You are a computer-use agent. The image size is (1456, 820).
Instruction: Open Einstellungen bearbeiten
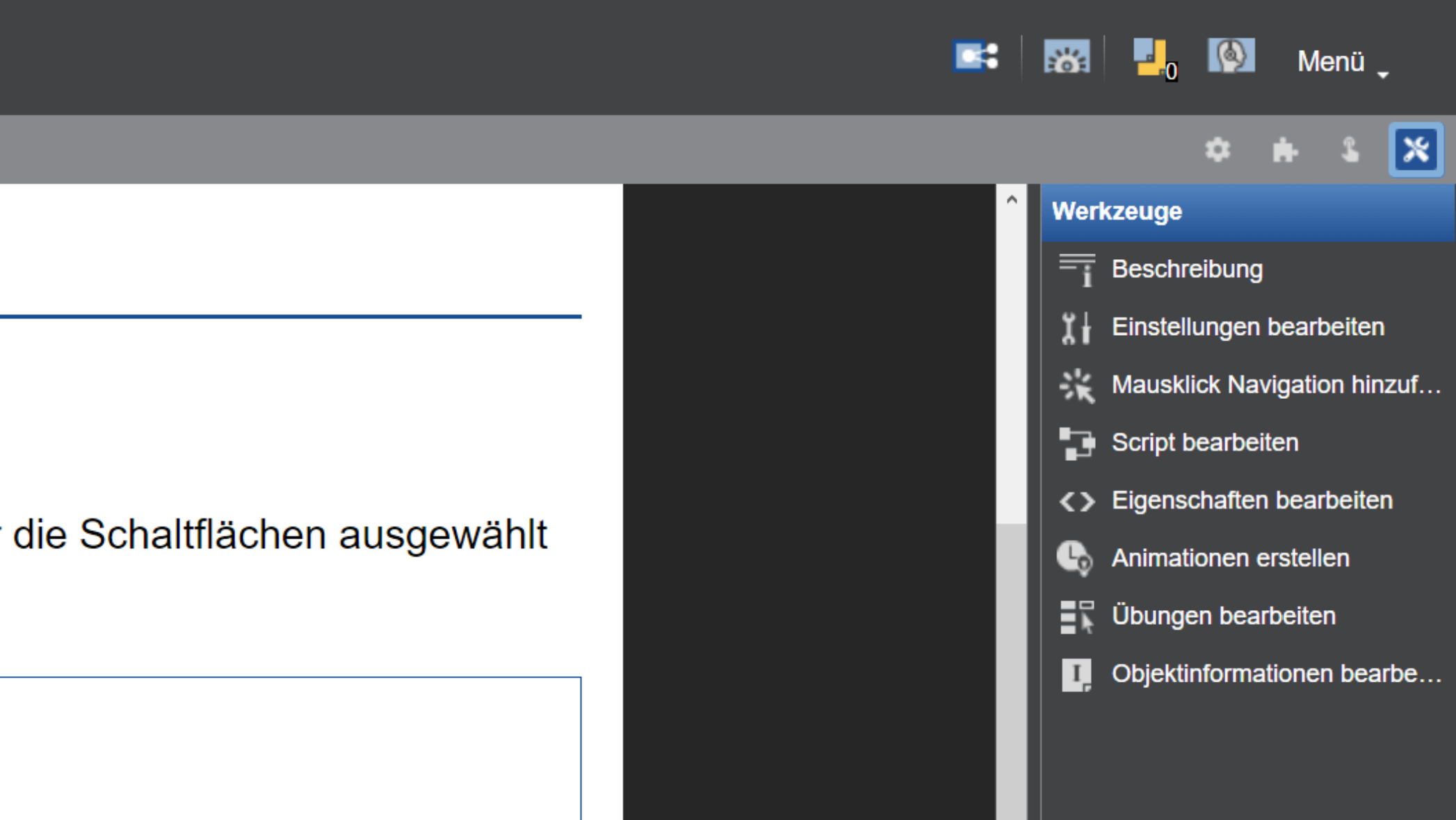1248,327
